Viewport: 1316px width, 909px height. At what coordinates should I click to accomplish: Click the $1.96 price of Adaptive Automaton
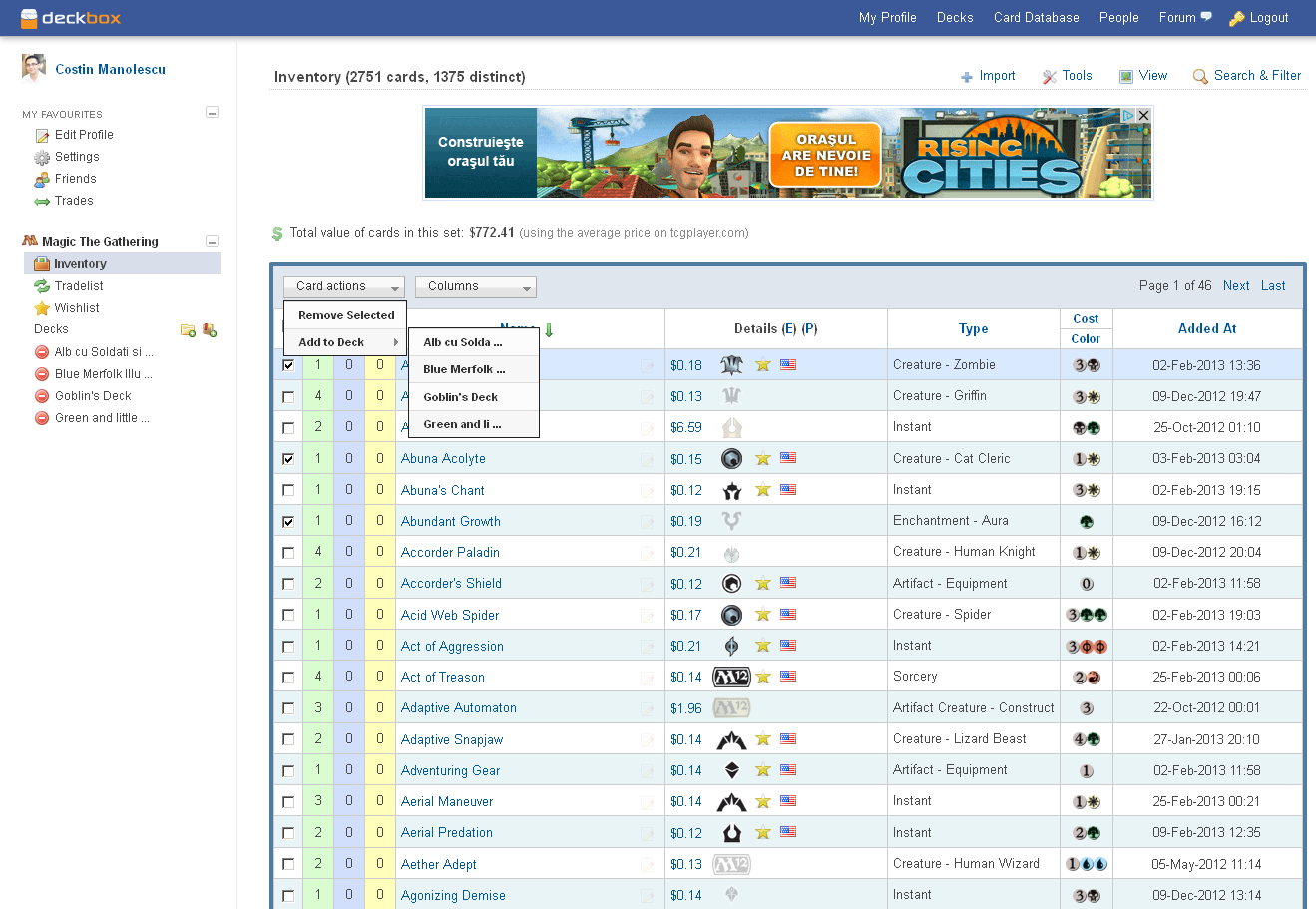coord(686,708)
